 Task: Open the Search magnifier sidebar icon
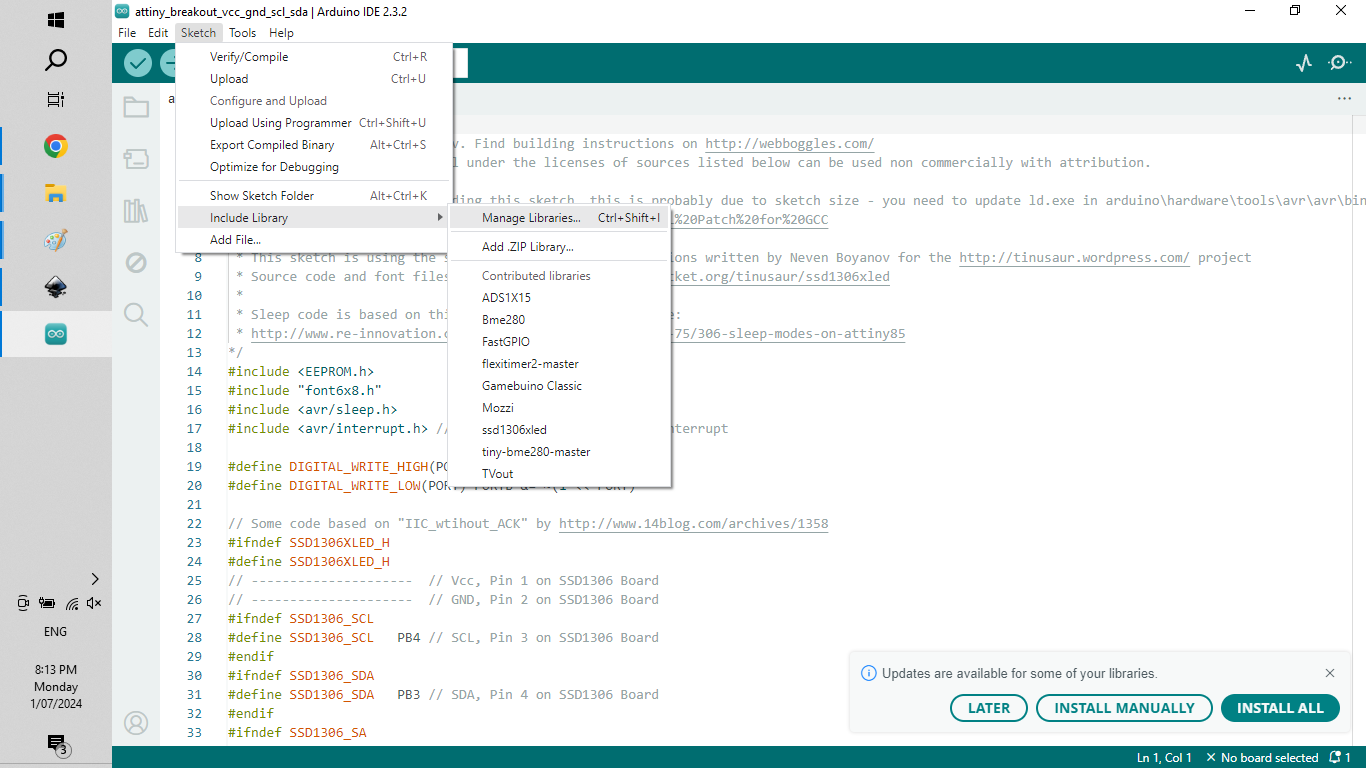coord(136,315)
